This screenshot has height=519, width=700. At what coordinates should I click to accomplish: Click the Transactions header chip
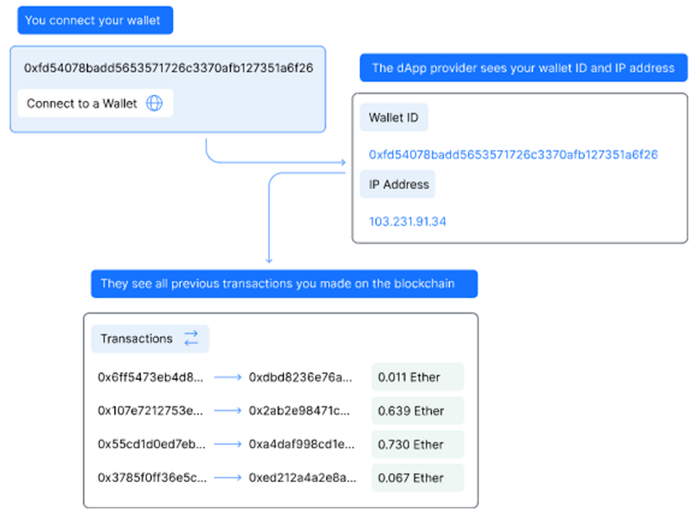click(150, 339)
